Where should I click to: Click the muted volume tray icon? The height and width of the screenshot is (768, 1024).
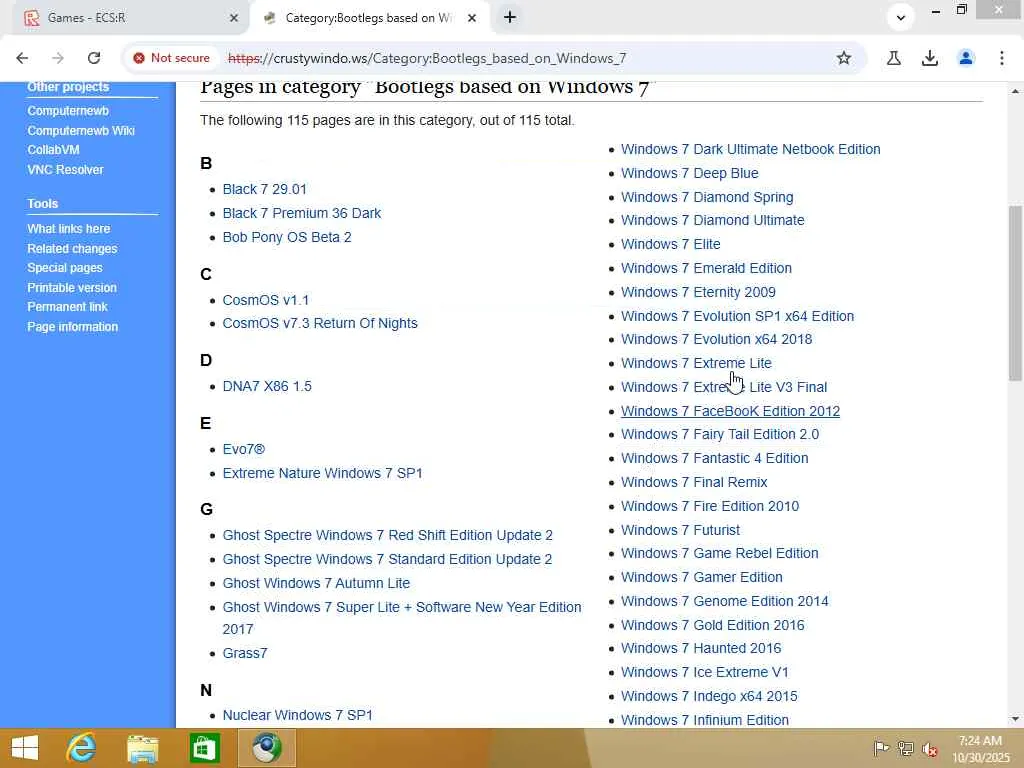pyautogui.click(x=930, y=748)
